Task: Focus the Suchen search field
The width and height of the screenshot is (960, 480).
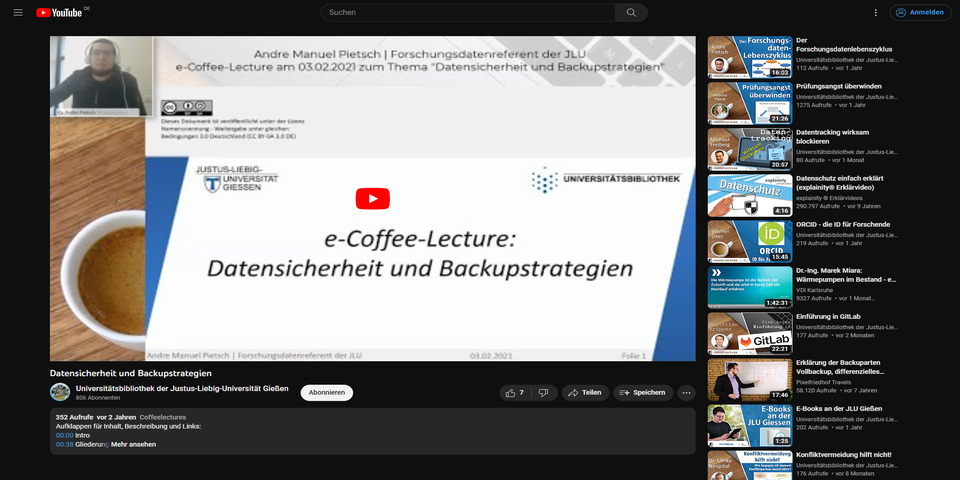Action: [468, 12]
